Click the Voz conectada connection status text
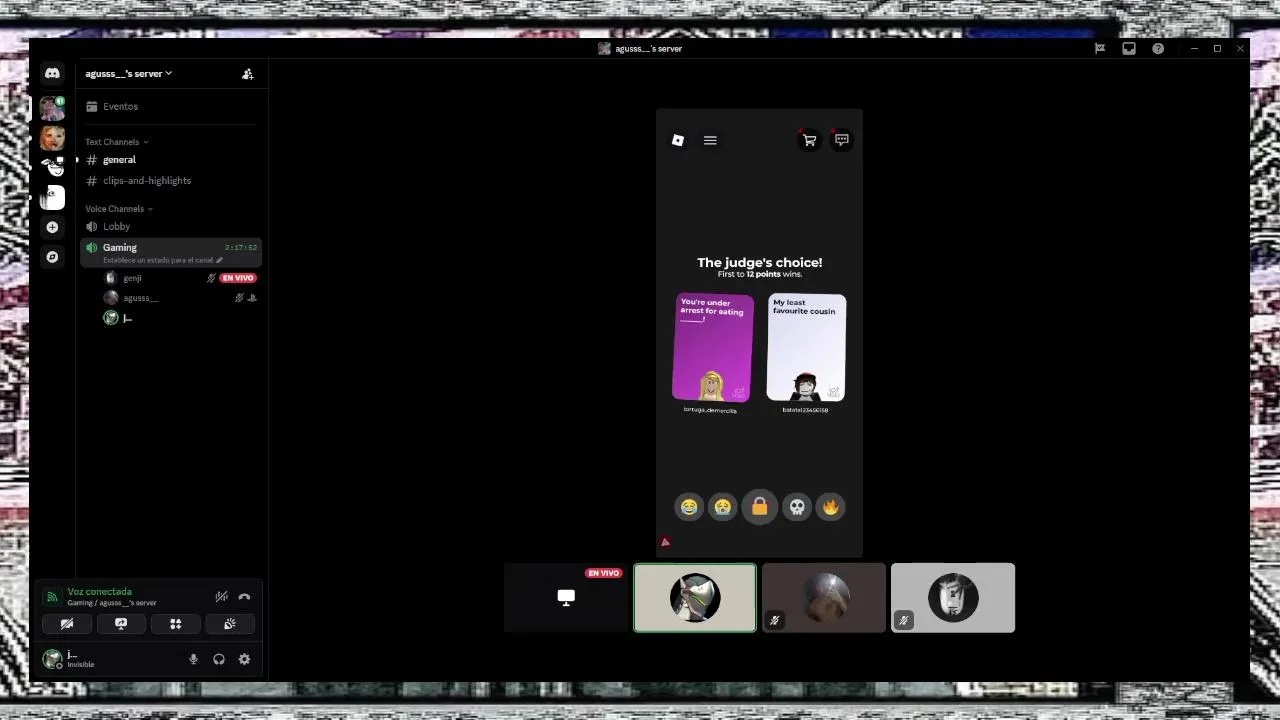 [x=99, y=592]
